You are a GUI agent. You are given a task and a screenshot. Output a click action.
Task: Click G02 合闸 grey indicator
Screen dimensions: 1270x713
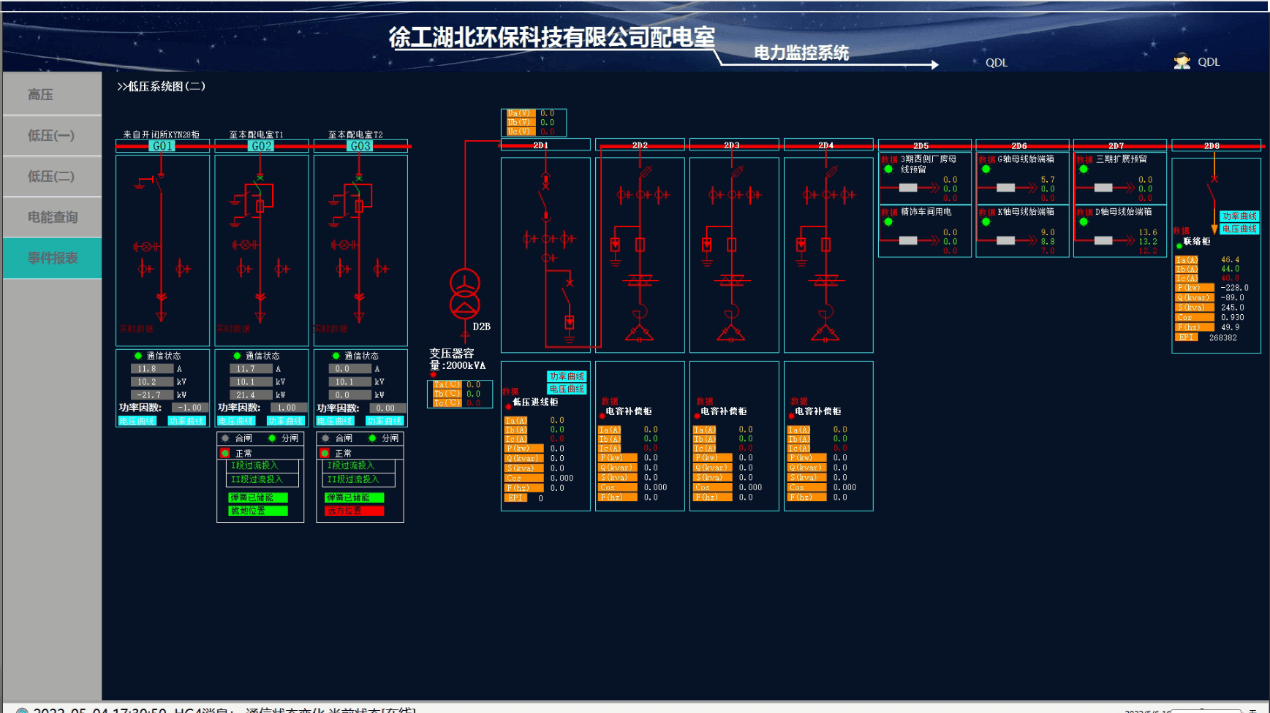click(x=225, y=438)
